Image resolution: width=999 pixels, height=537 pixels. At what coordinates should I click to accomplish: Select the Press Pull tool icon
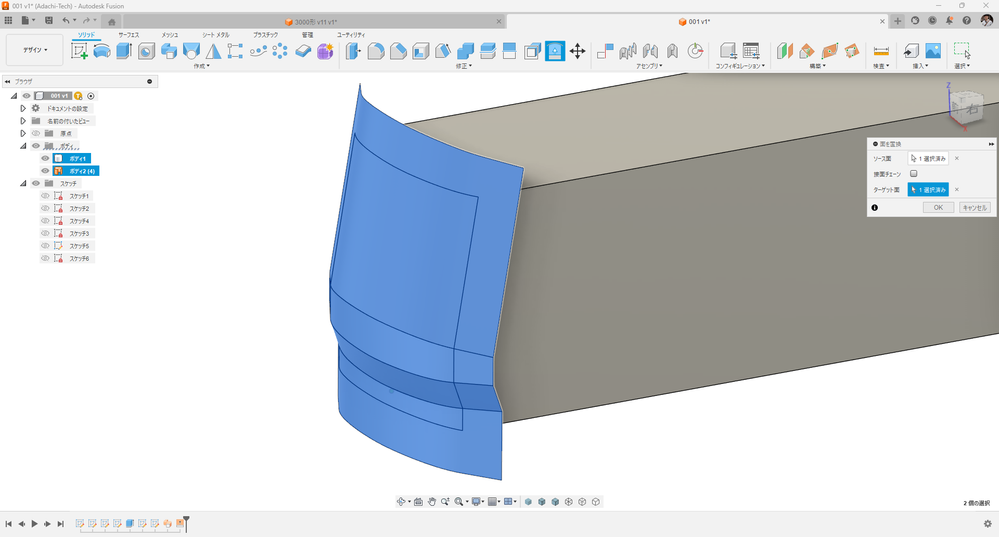353,51
